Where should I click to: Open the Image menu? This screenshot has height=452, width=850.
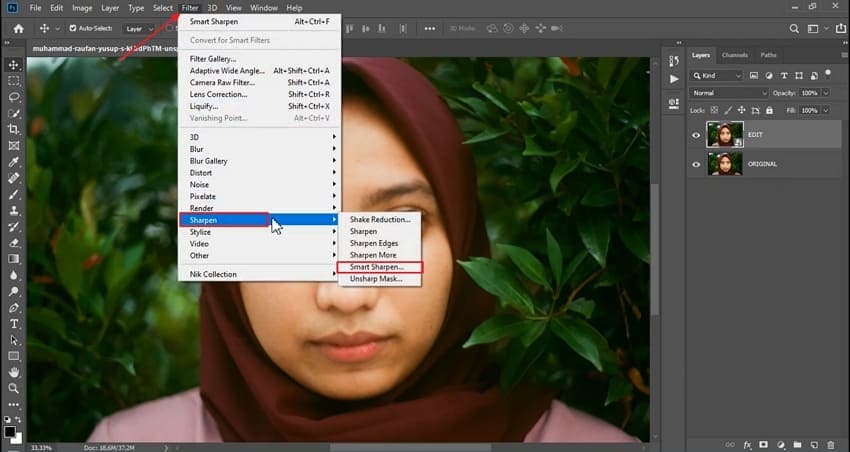82,8
